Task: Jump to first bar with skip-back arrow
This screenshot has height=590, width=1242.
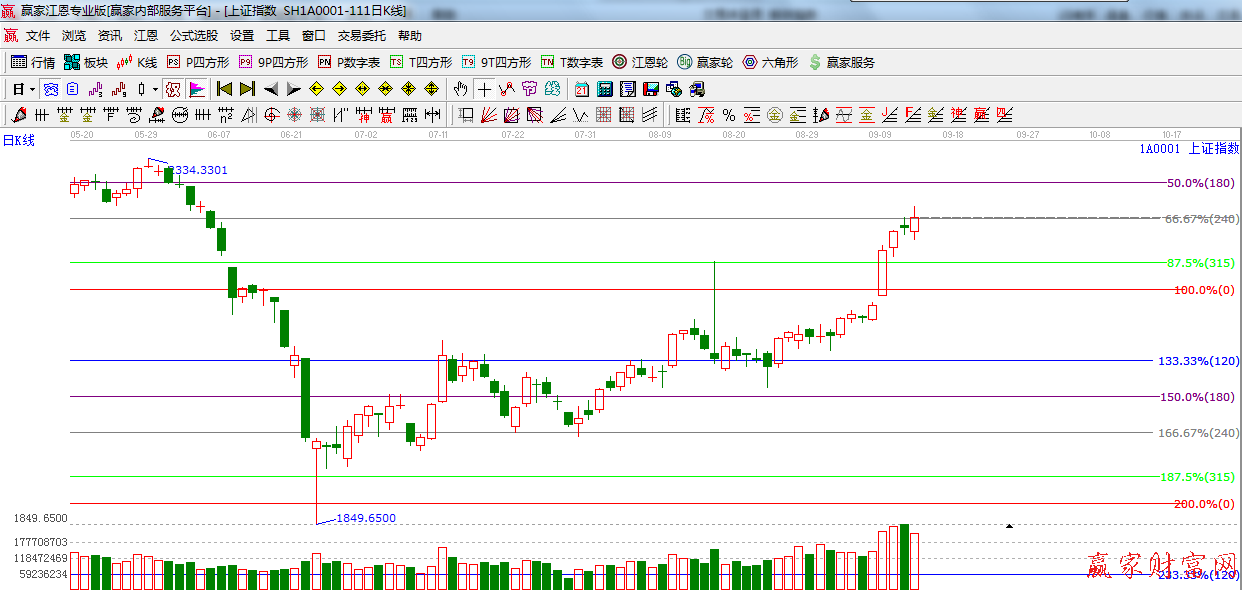Action: click(x=224, y=89)
